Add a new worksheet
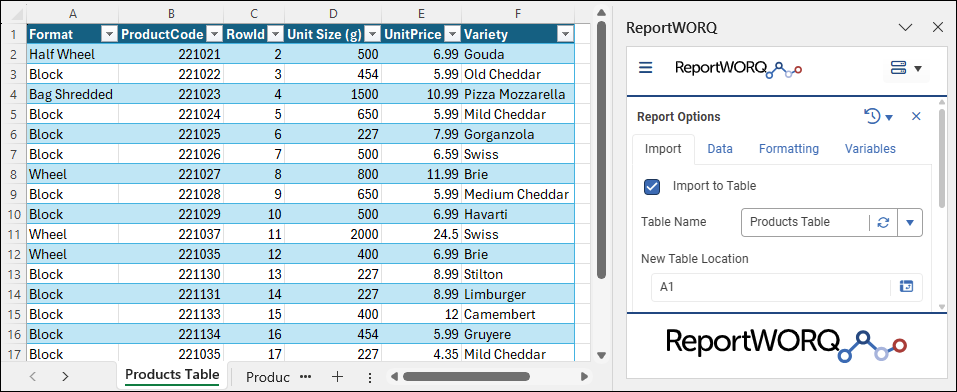Screen dimensions: 957x392 [337, 377]
